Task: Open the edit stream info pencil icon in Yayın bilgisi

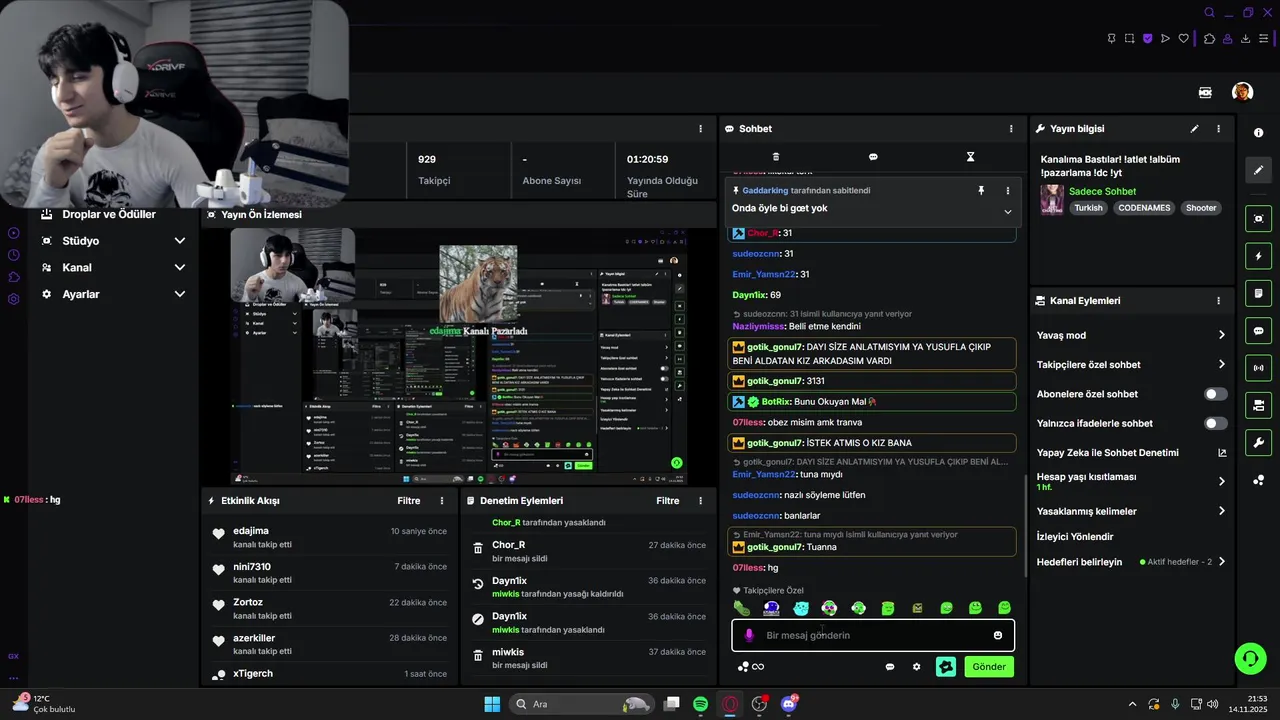Action: (1194, 129)
